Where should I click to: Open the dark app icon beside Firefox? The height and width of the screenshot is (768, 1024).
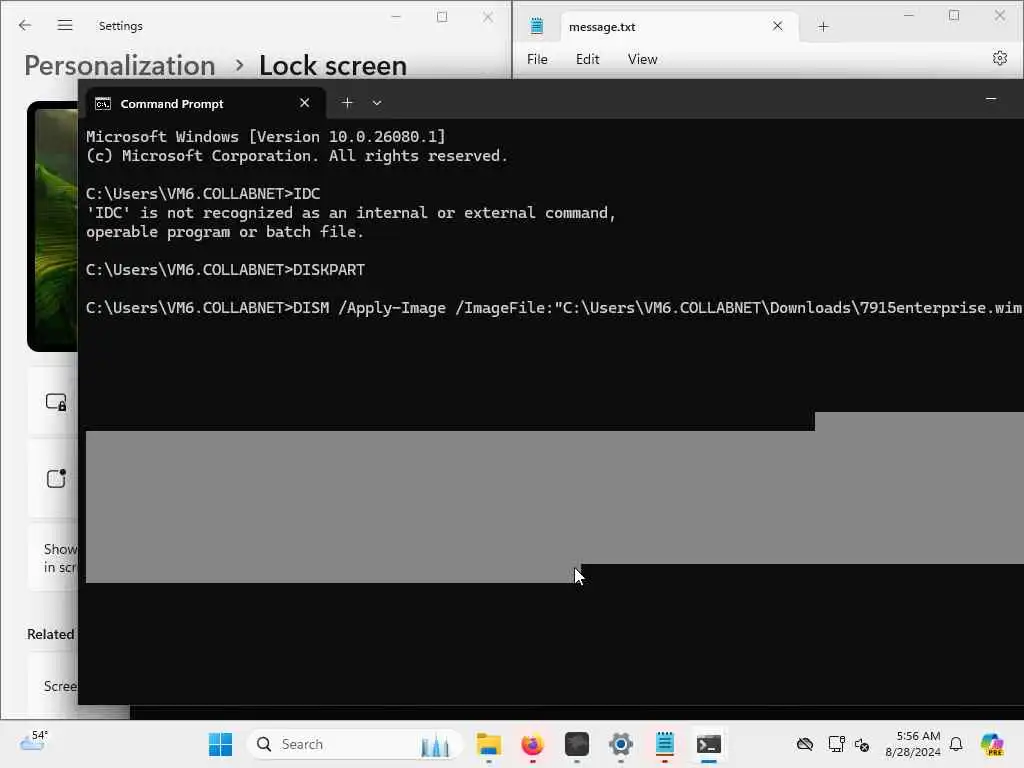(x=577, y=744)
